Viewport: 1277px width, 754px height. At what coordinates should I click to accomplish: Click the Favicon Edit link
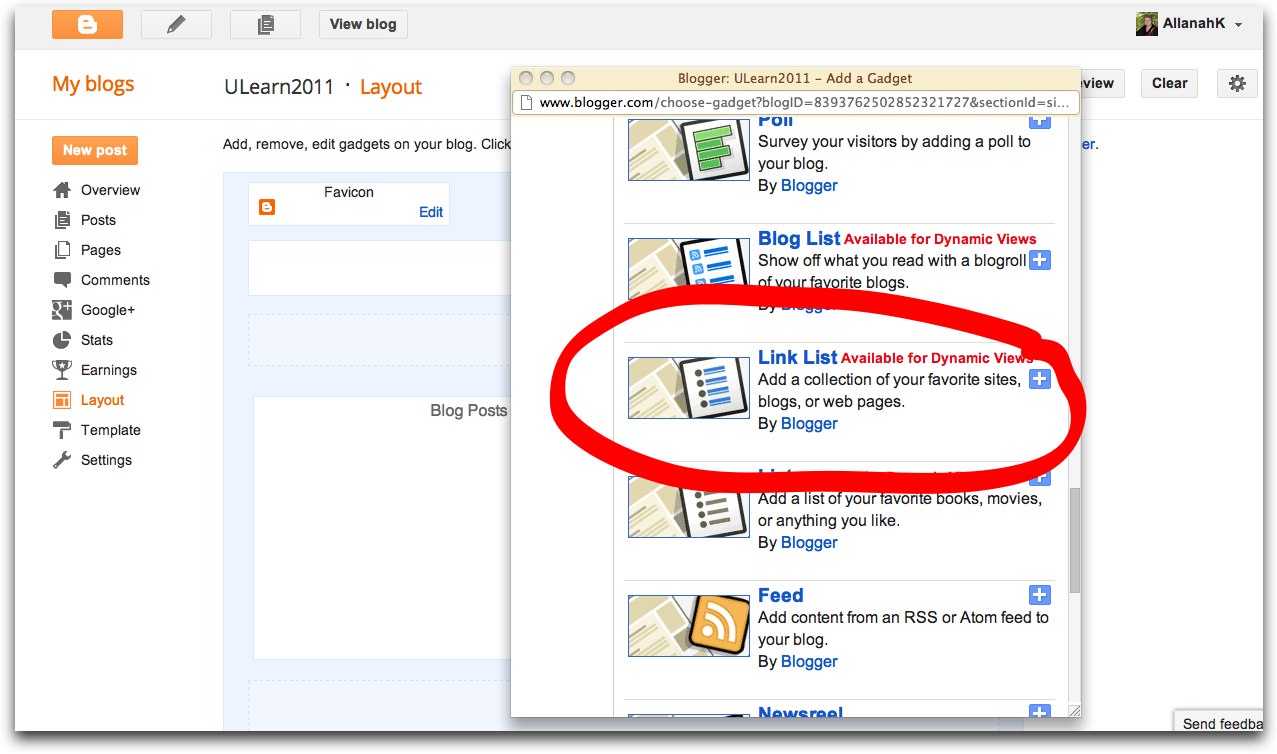click(431, 212)
